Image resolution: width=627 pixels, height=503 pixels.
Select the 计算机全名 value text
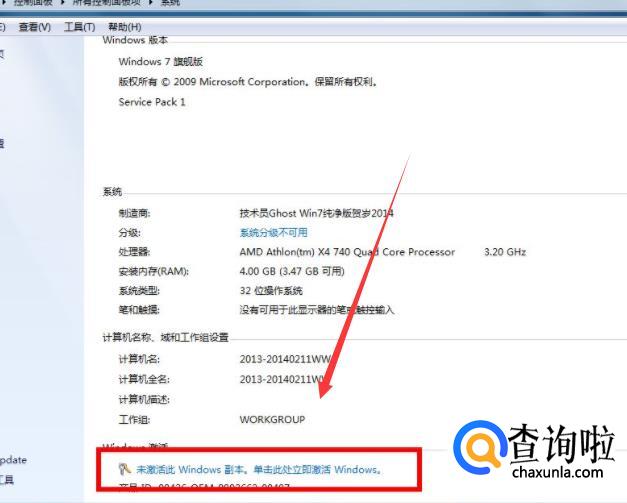point(282,379)
